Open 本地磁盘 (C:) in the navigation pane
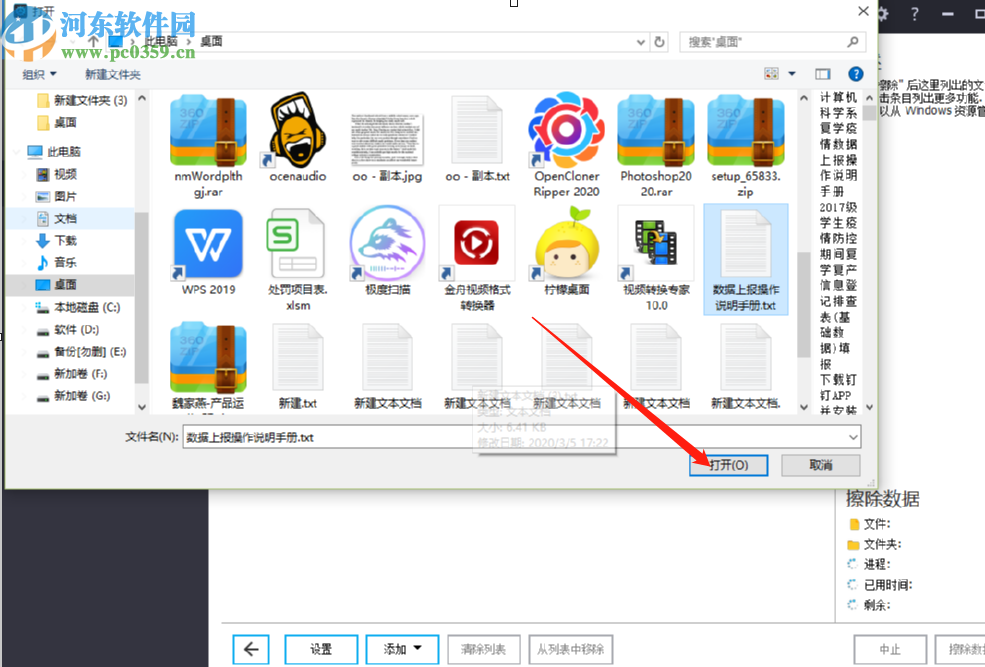The image size is (985, 667). 78,307
